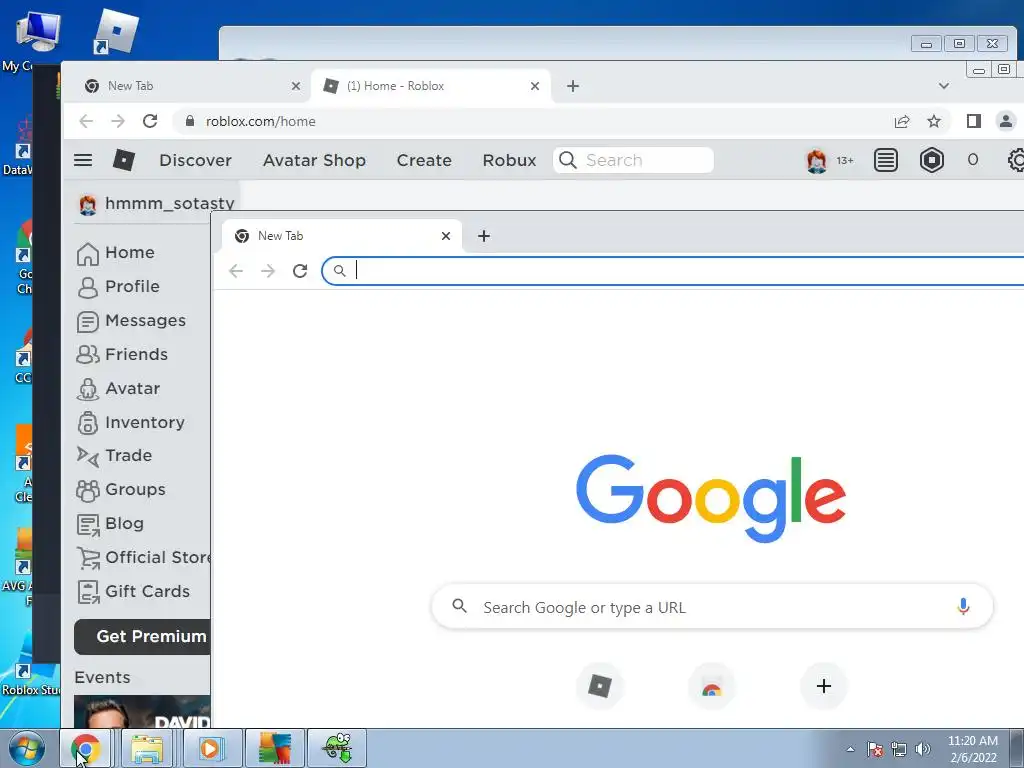1024x768 pixels.
Task: Click the Roblox search field
Action: click(x=633, y=160)
